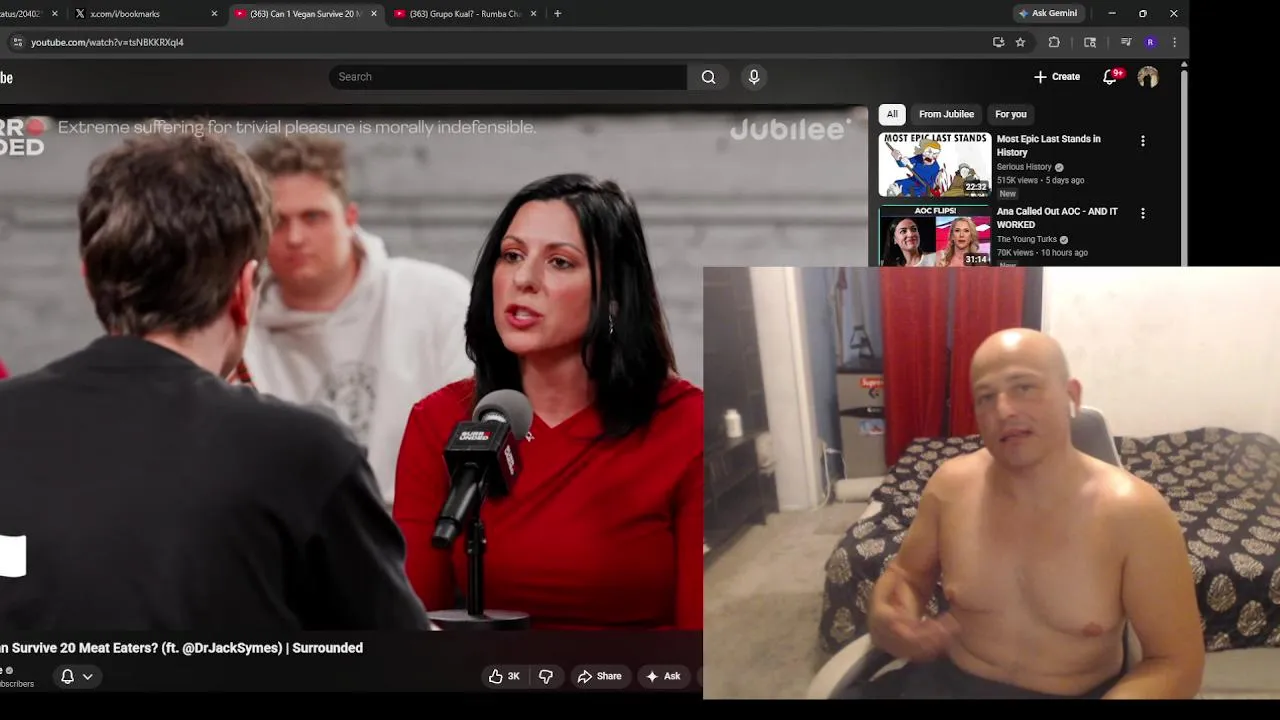This screenshot has height=720, width=1280.
Task: Click the Jubilee watermark on video
Action: pos(790,129)
